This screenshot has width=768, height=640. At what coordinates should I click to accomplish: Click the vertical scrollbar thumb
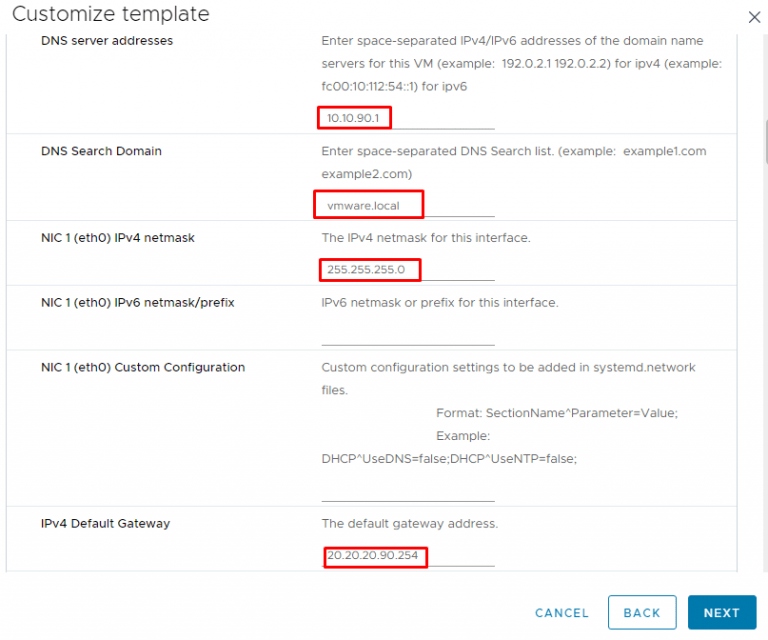(765, 148)
